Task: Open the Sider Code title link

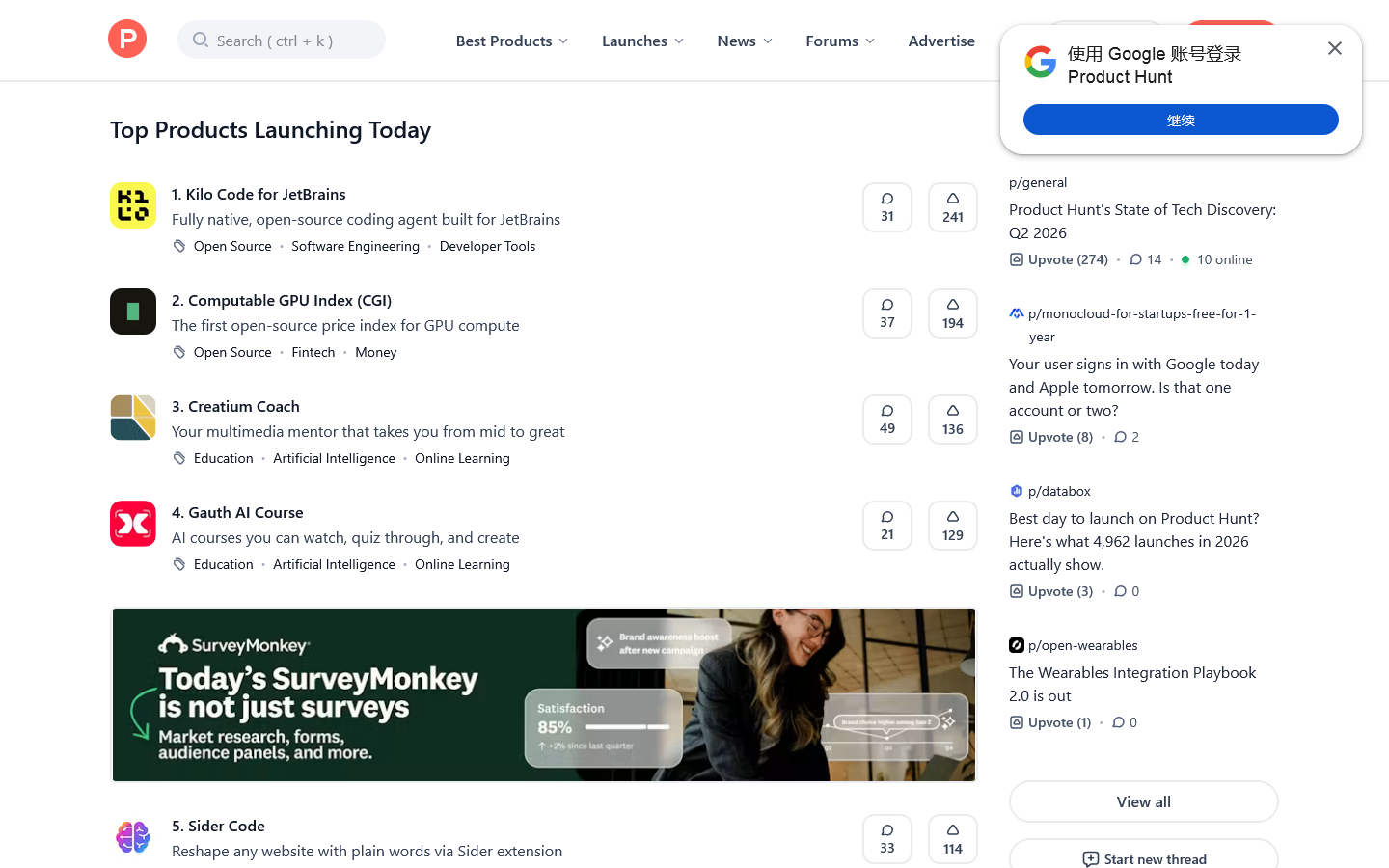Action: (x=218, y=826)
